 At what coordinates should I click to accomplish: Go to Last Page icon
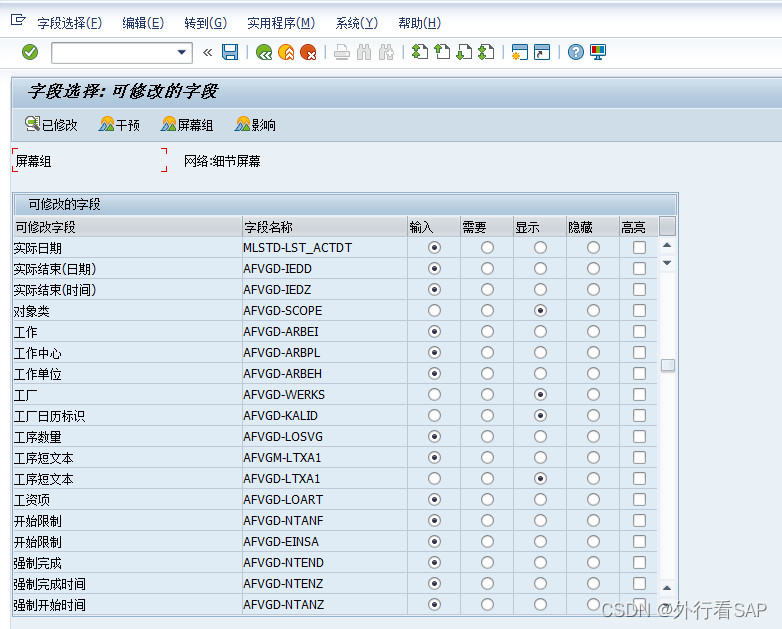point(486,52)
